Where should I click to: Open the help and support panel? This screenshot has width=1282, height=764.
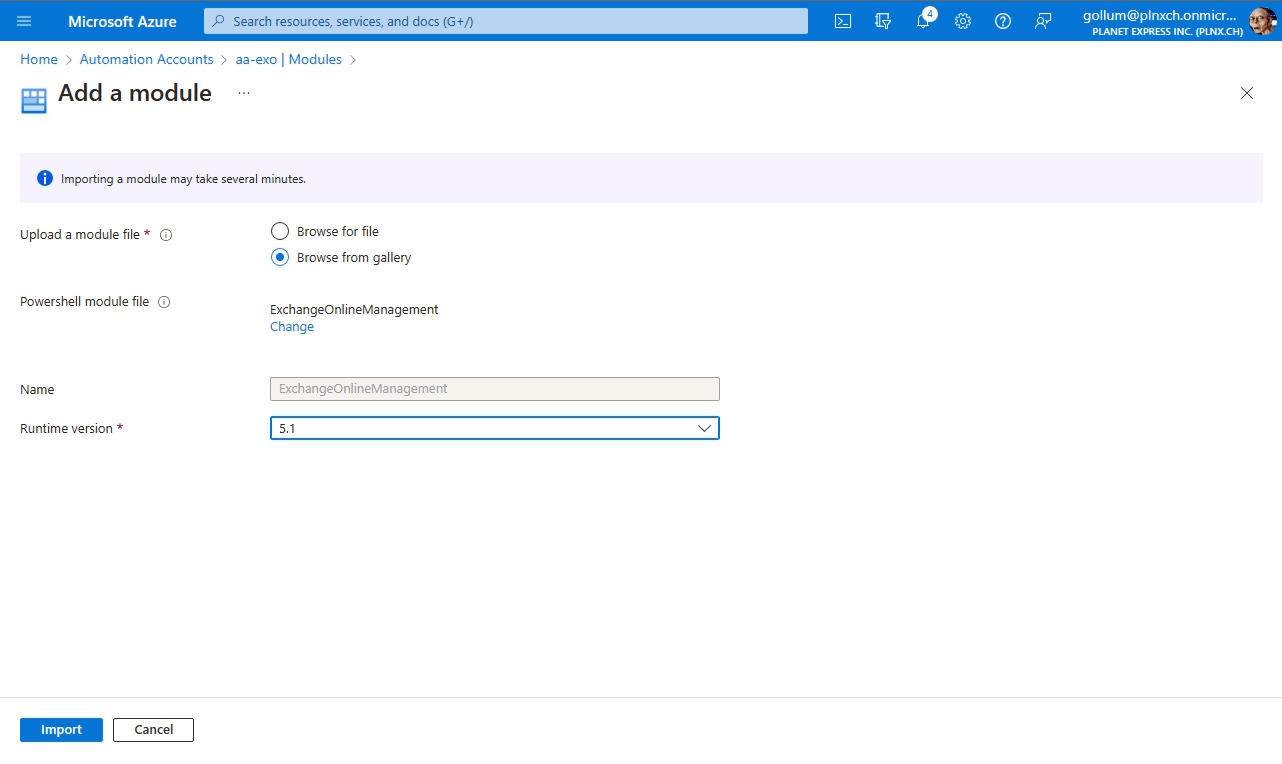point(1002,21)
